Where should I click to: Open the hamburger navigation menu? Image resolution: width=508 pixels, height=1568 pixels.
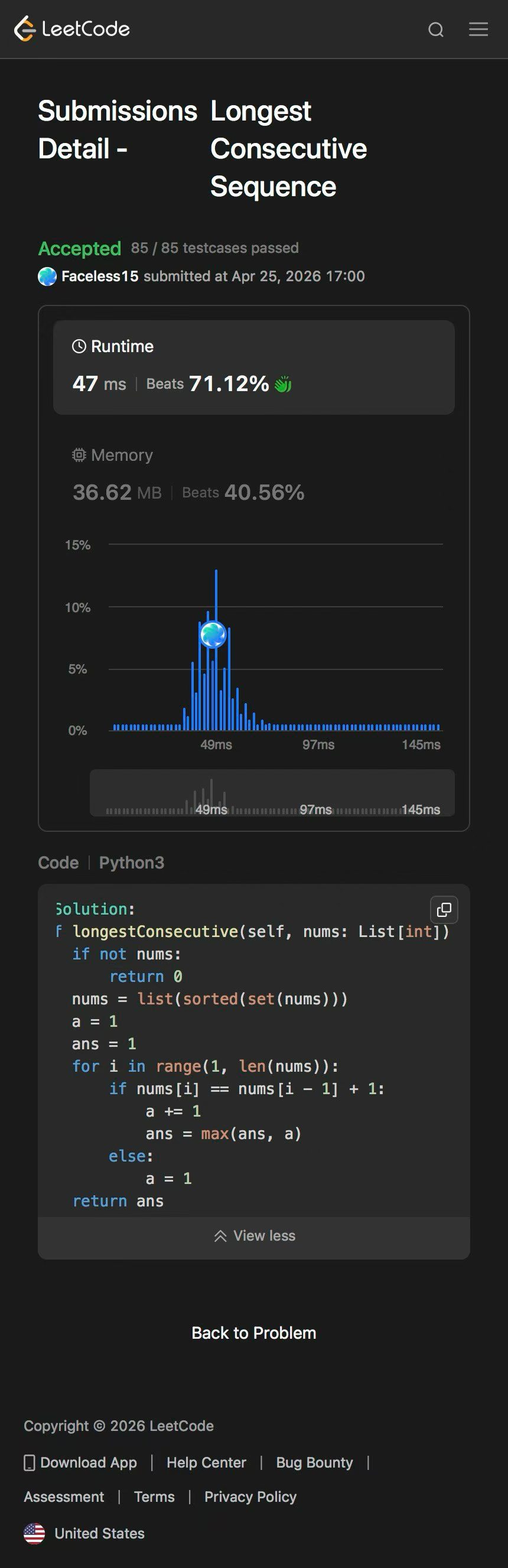478,29
